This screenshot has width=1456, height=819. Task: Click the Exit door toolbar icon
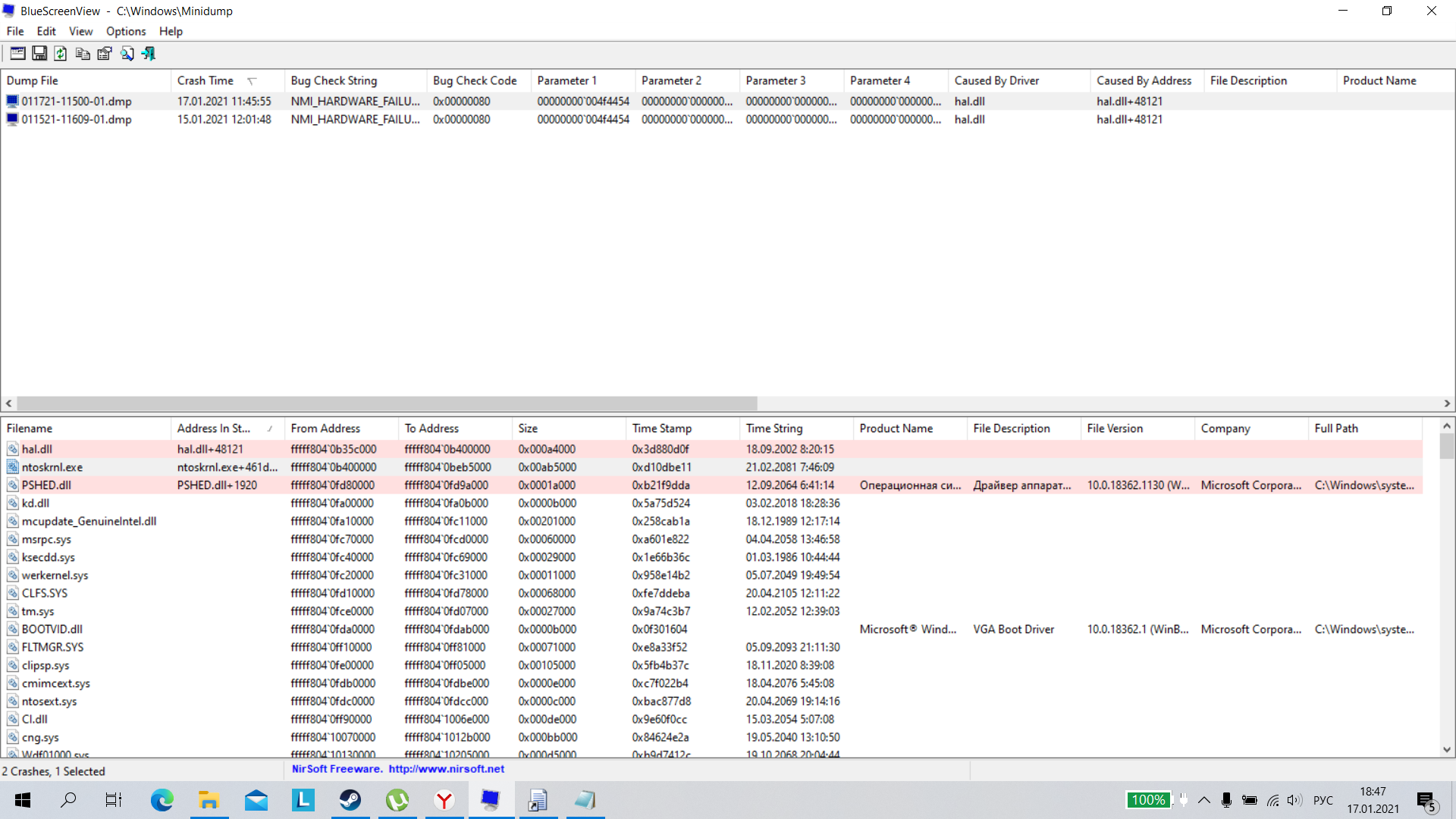149,53
